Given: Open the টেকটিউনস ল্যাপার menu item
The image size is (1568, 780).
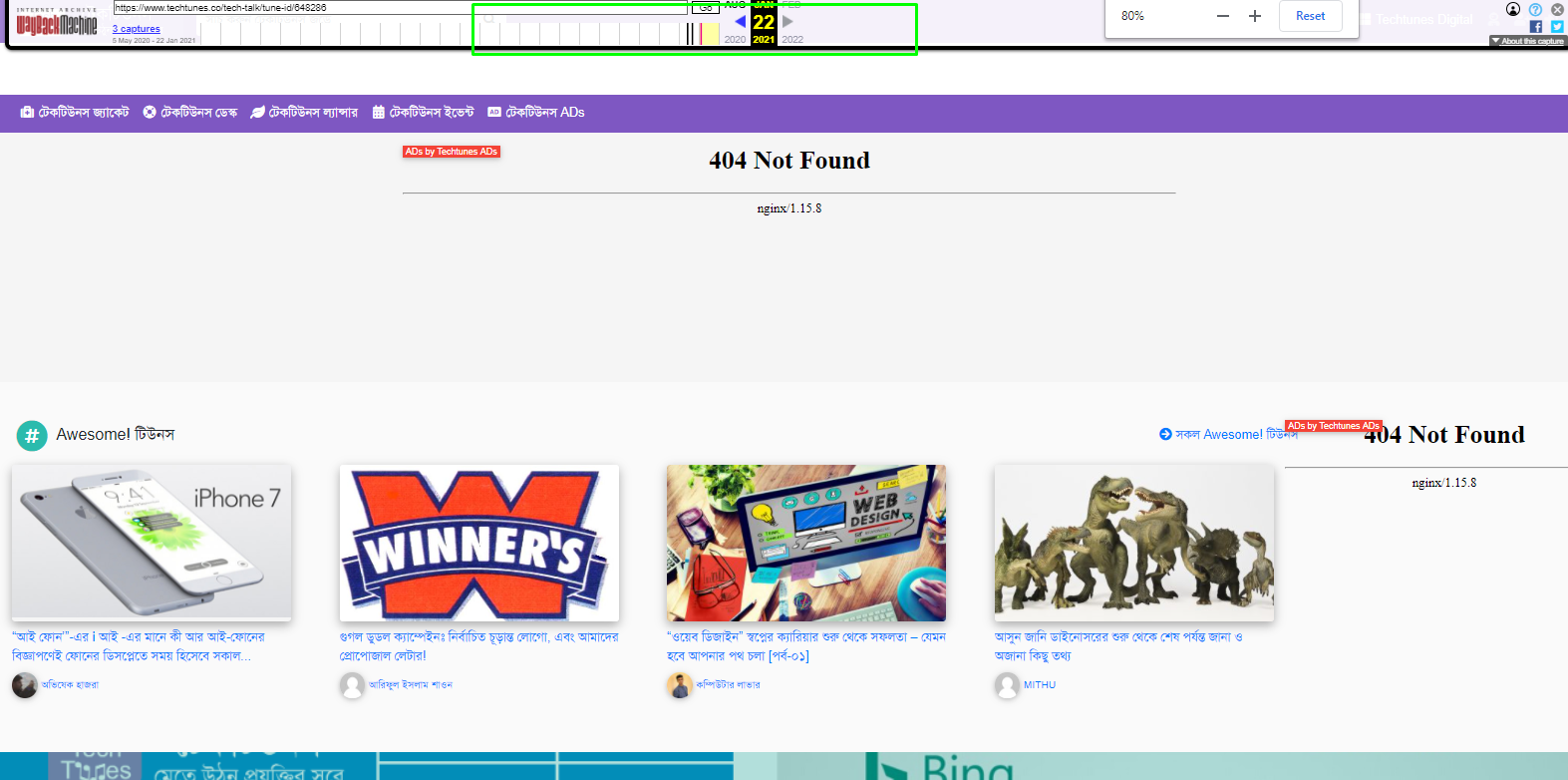Looking at the screenshot, I should pos(304,113).
